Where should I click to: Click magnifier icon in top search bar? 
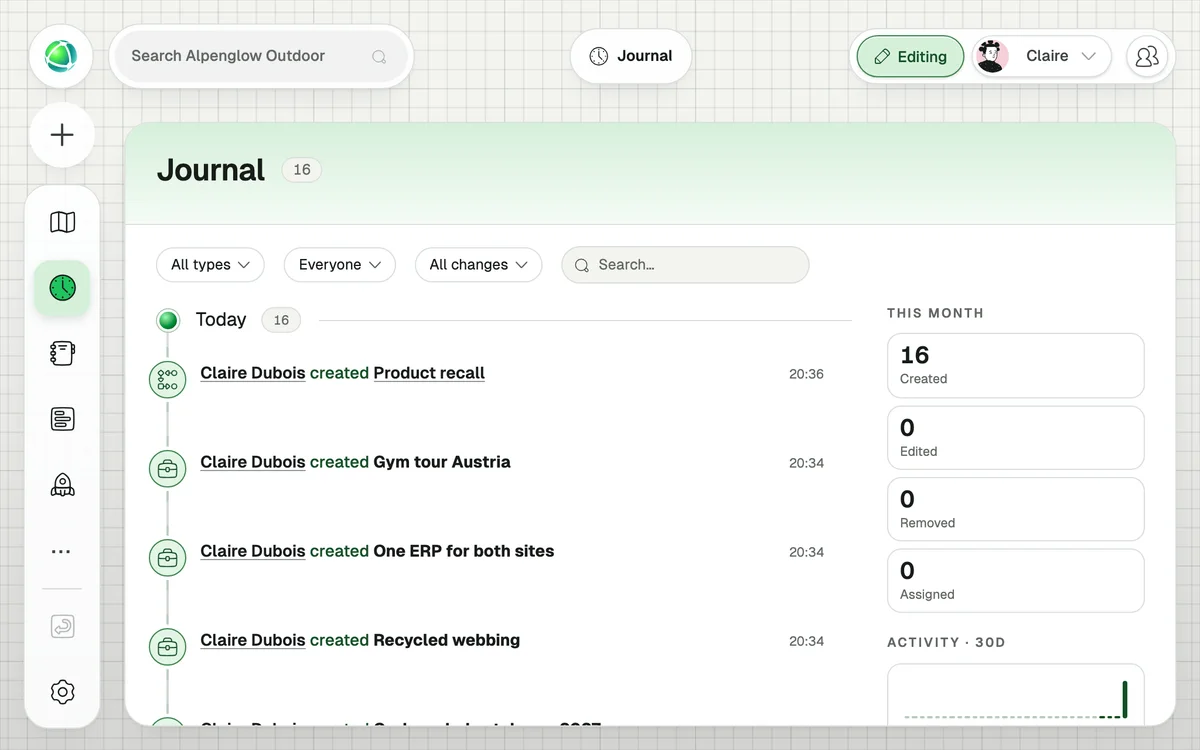[x=379, y=57]
